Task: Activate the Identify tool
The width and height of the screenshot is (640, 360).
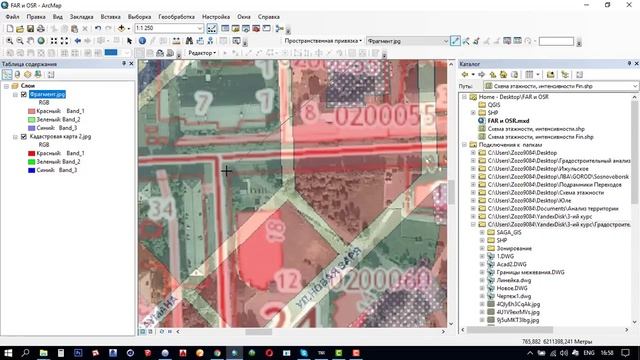Action: (142, 41)
